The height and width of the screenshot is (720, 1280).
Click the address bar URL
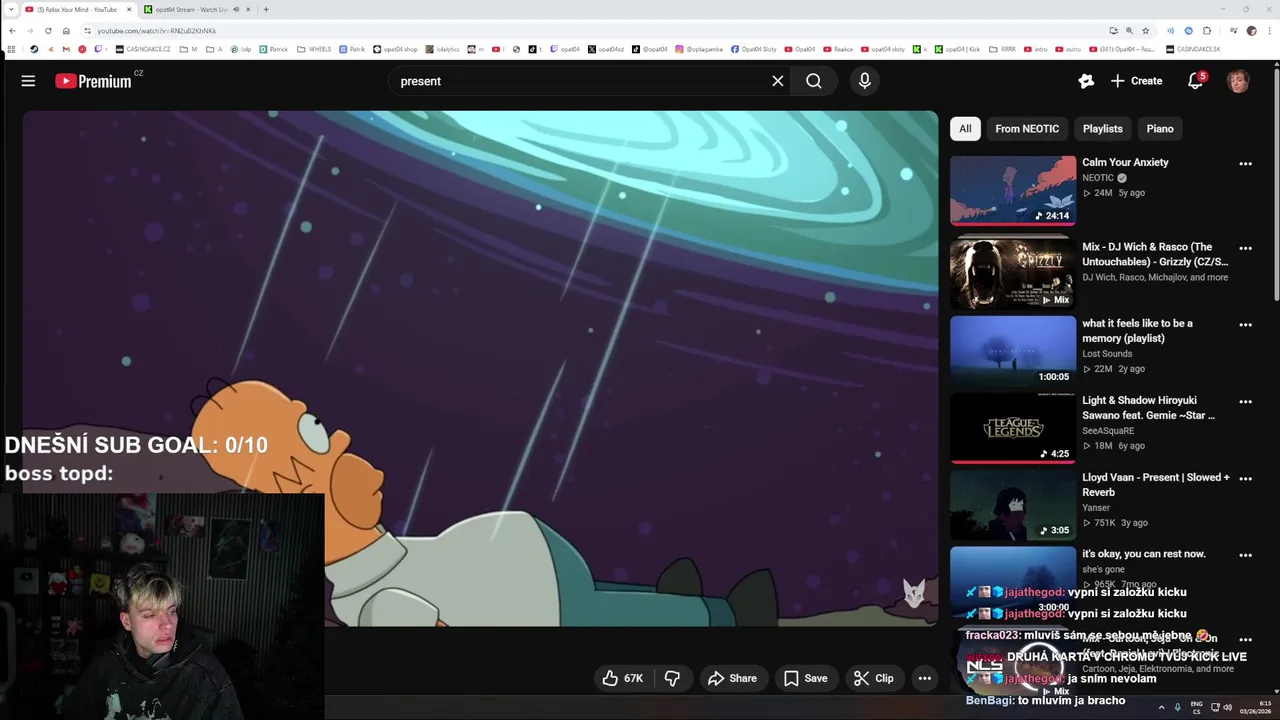pos(156,31)
